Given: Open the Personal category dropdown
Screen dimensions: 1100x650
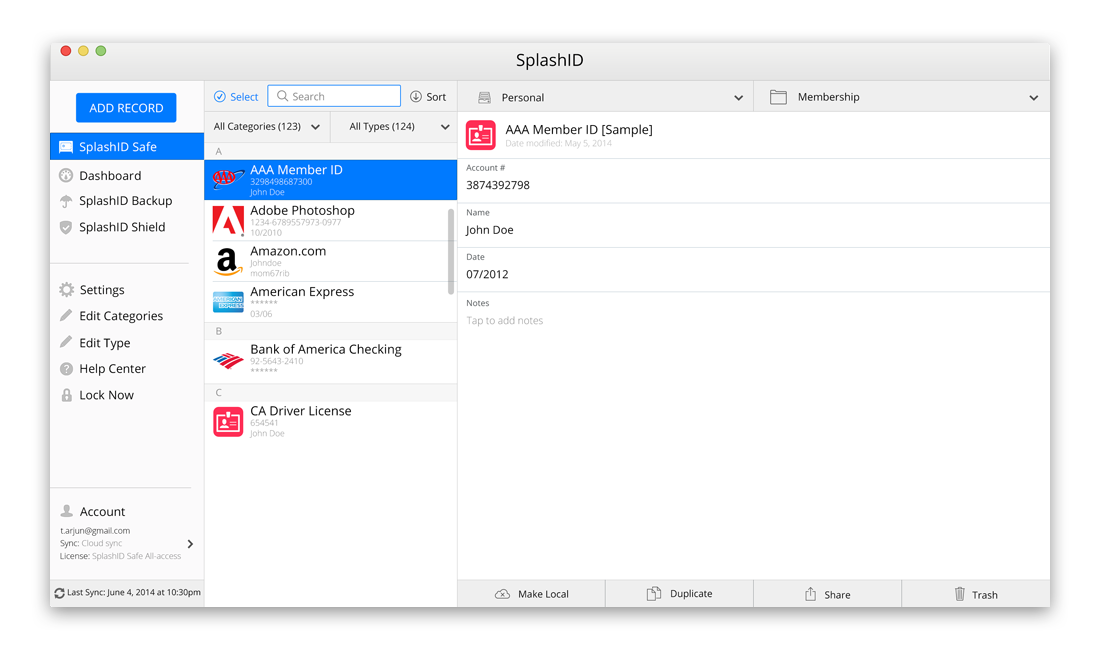Looking at the screenshot, I should click(x=605, y=97).
